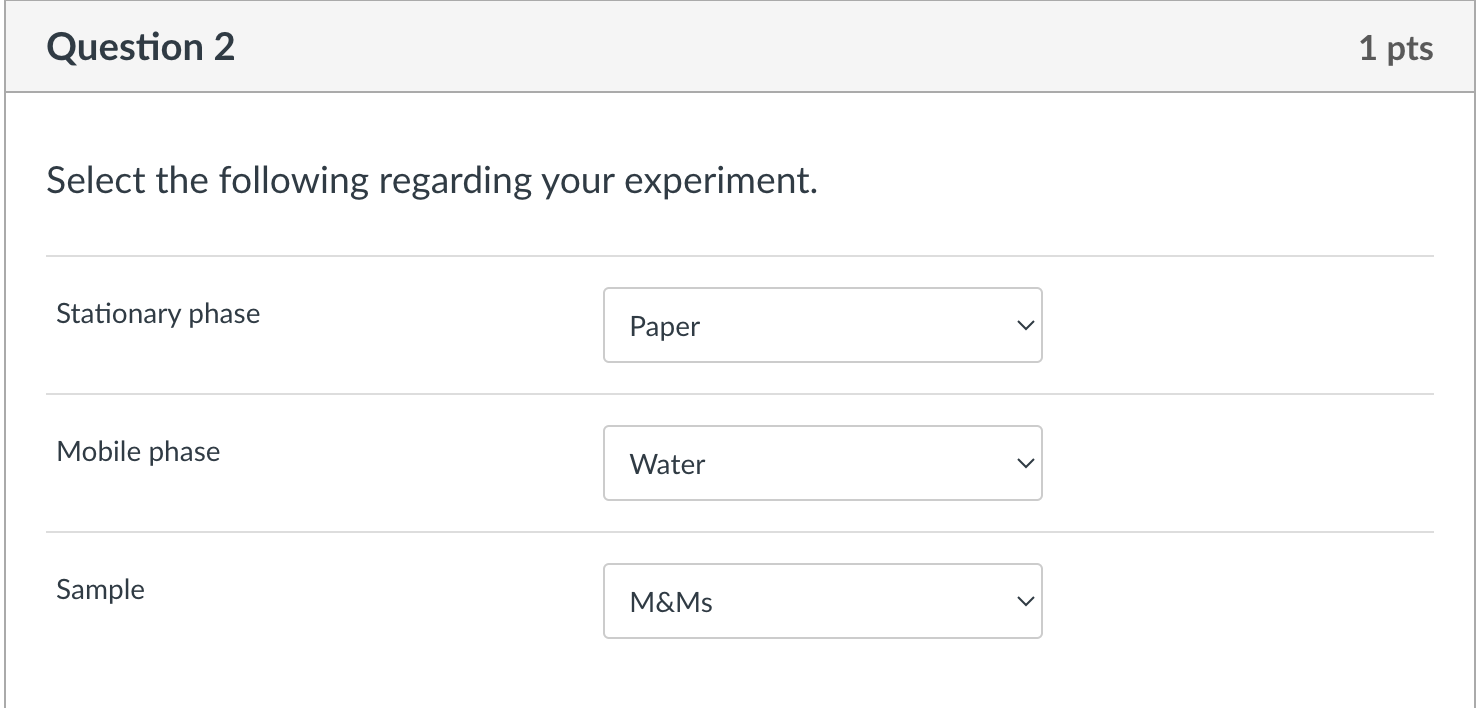
Task: Click the chevron arrow beside Paper
Action: point(1023,325)
